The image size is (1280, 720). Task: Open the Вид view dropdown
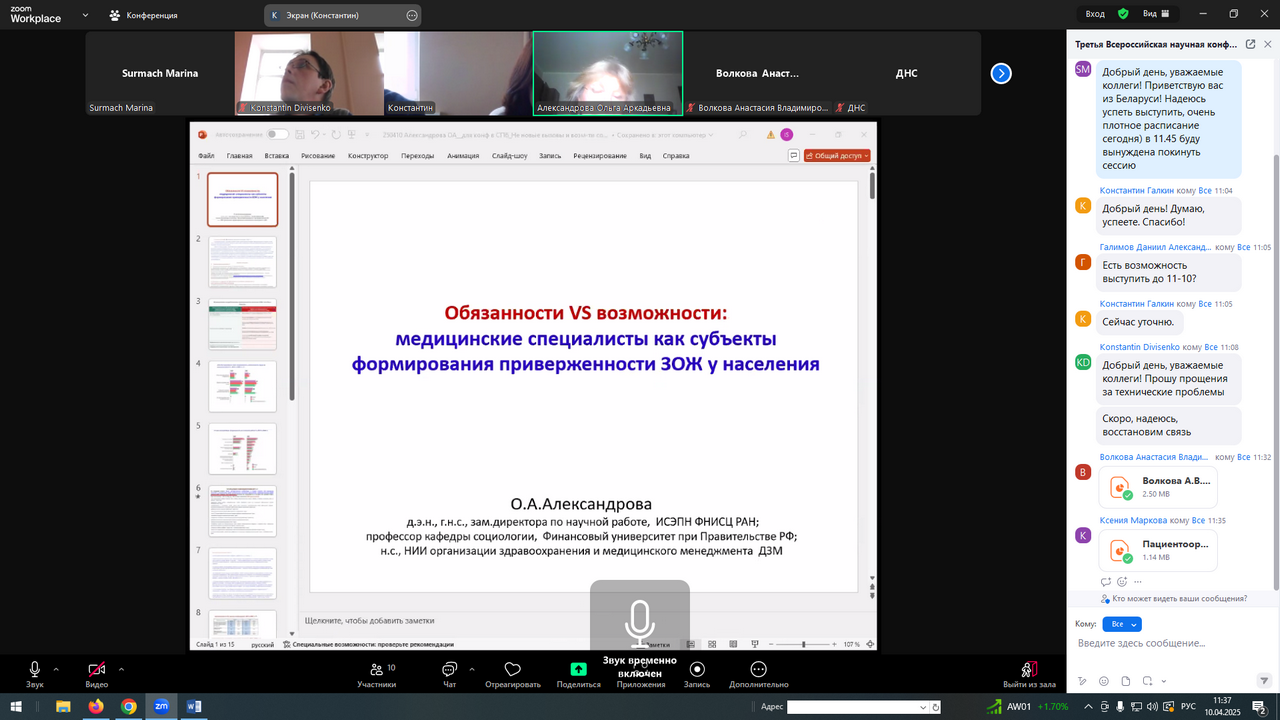1155,14
